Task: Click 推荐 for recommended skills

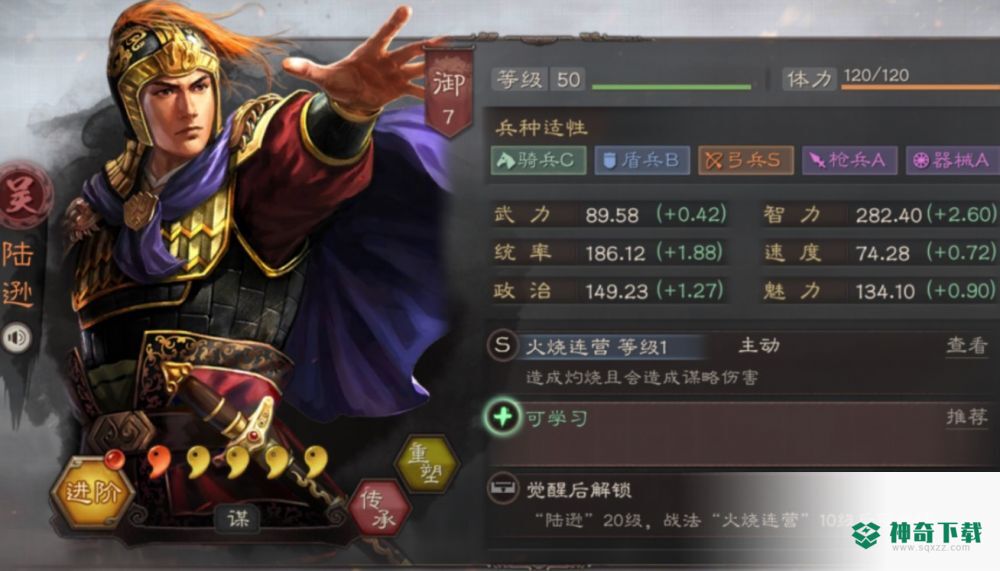Action: click(967, 417)
